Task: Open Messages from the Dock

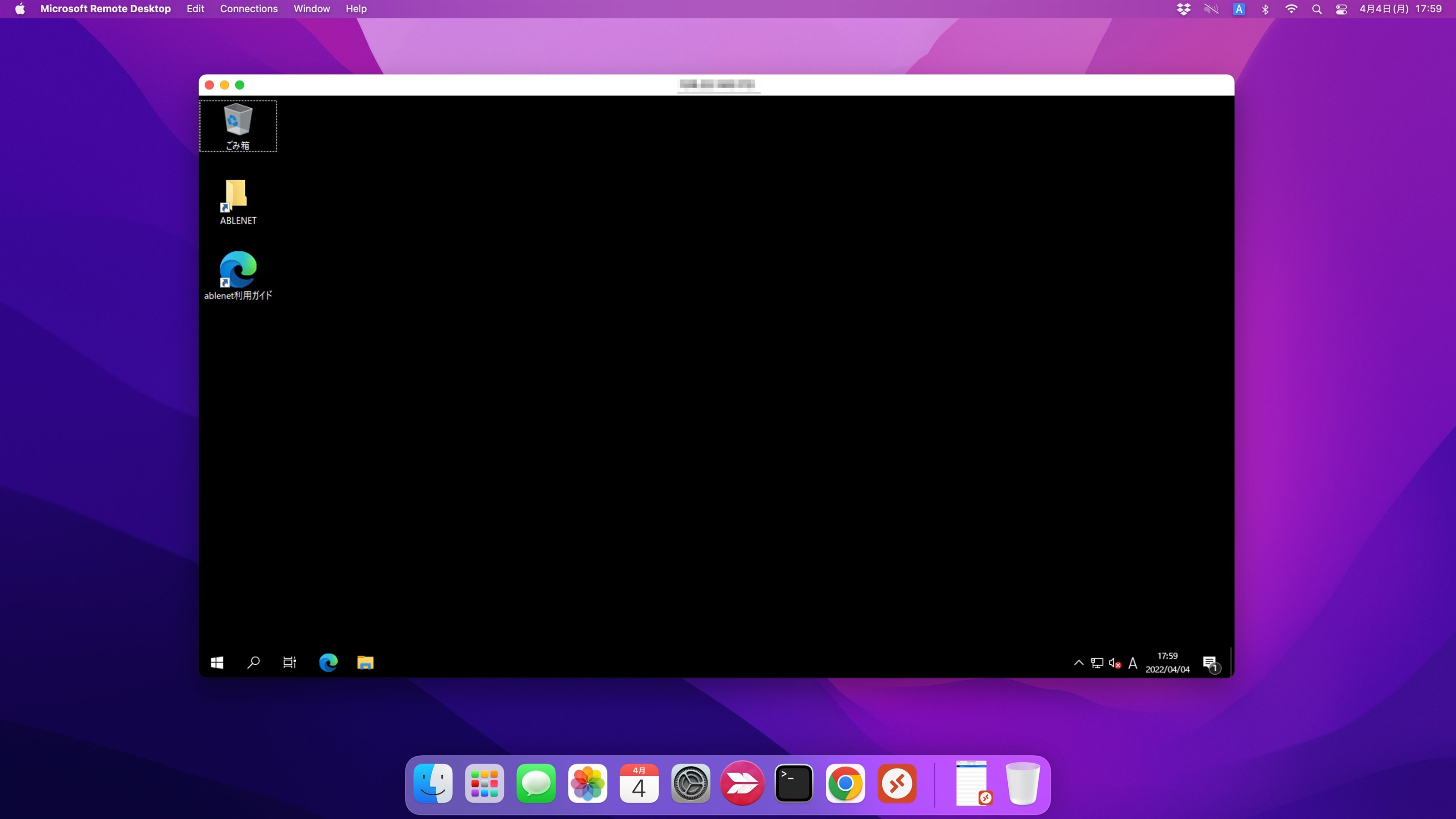Action: point(536,784)
